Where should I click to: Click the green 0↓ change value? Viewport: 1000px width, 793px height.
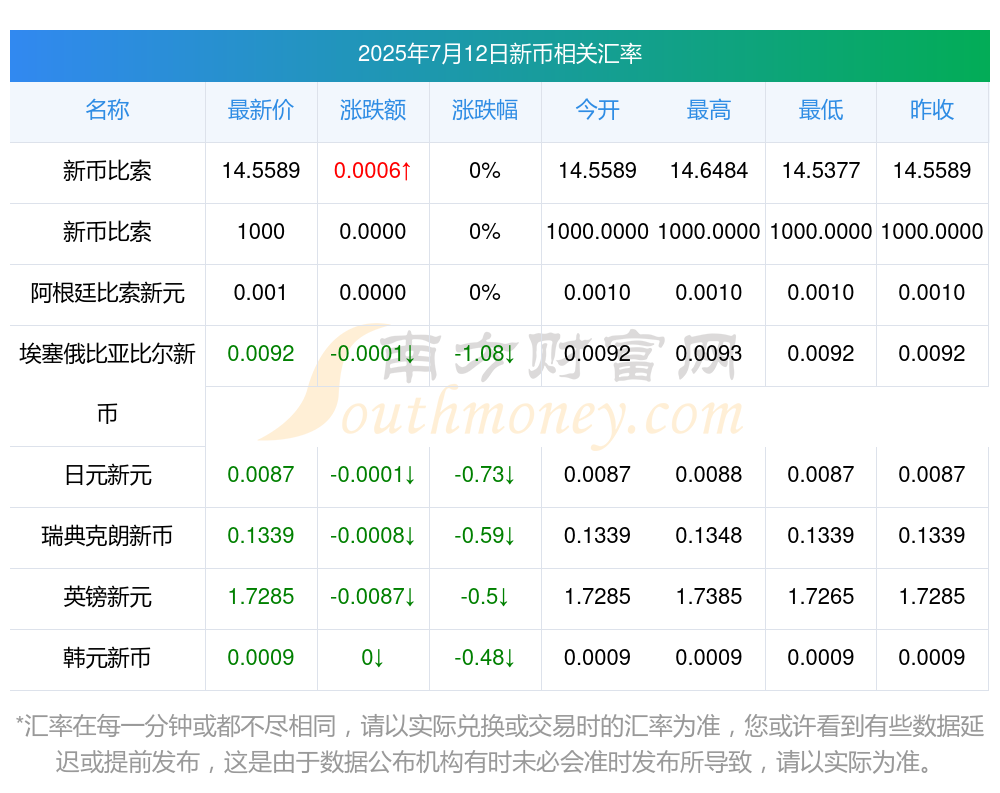(373, 657)
